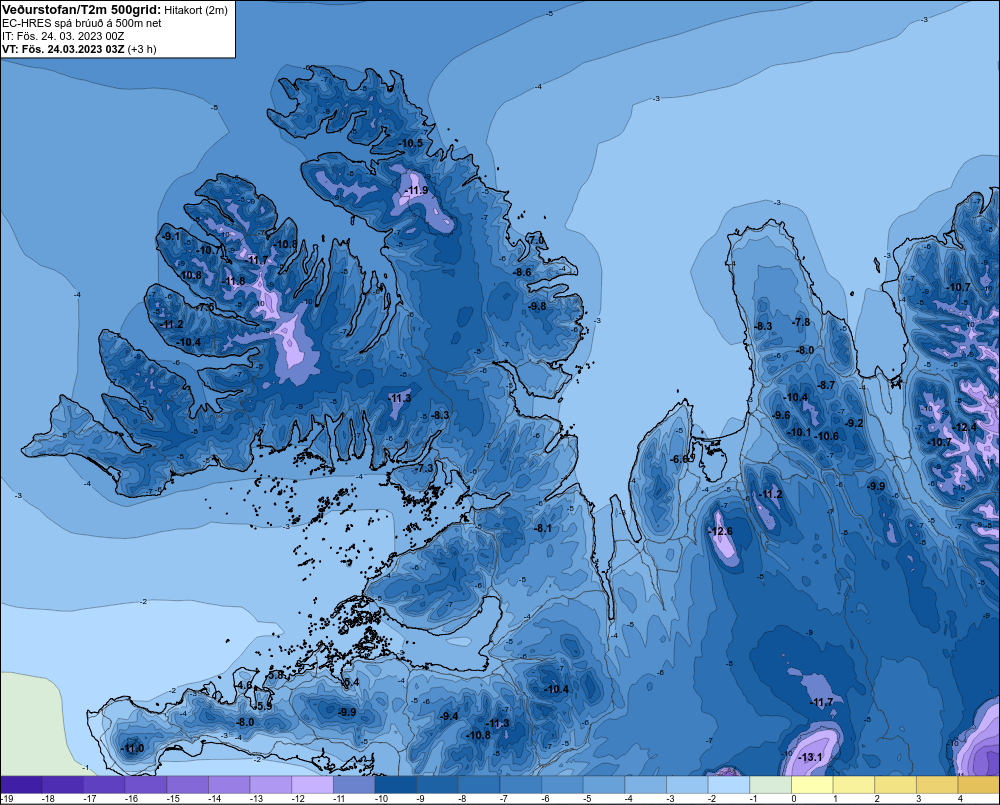Click the '(+3 h)' forecast offset text
Viewport: 1000px width, 805px height.
[x=142, y=49]
